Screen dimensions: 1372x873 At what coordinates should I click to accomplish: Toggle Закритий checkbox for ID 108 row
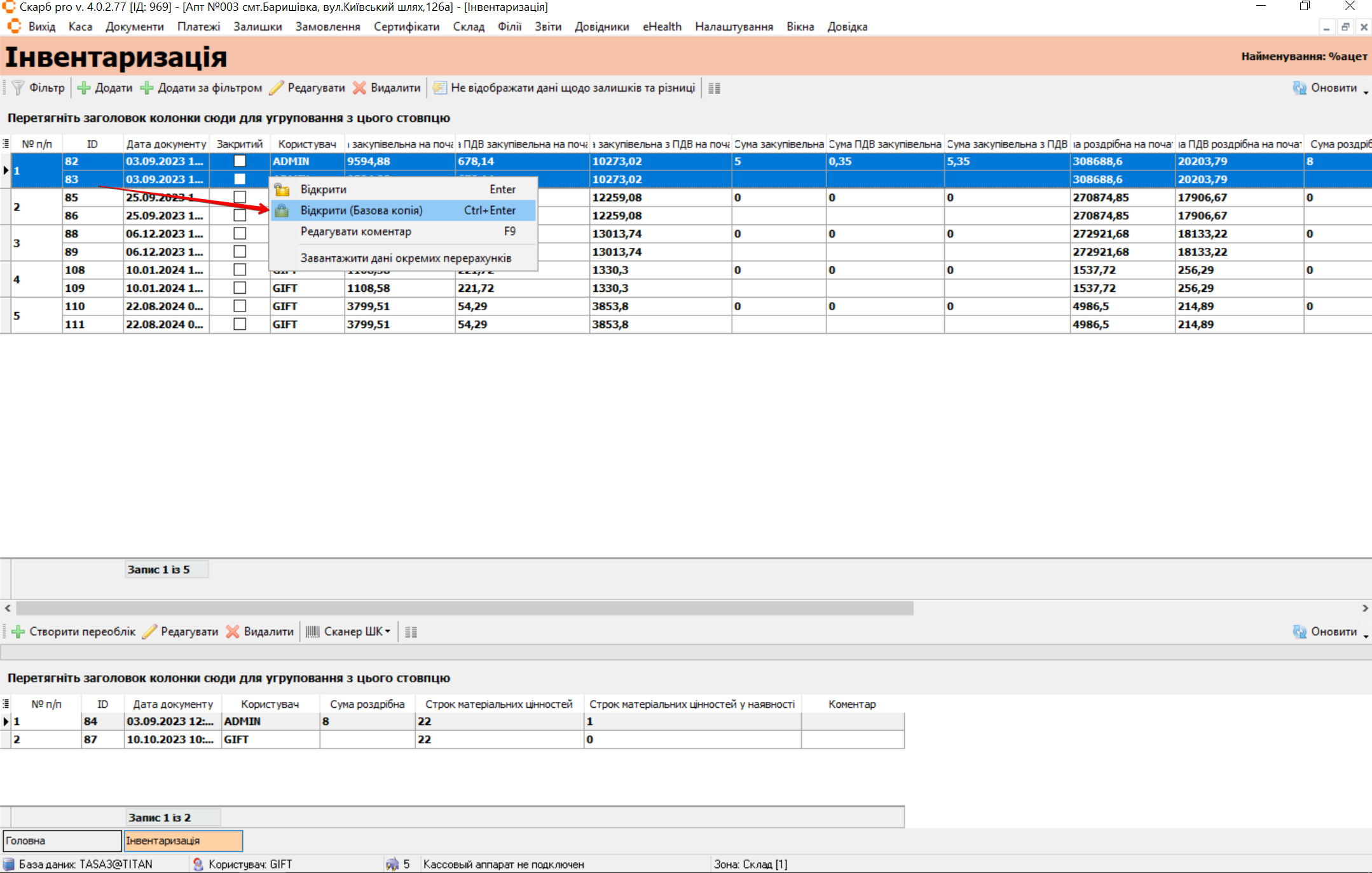click(240, 270)
